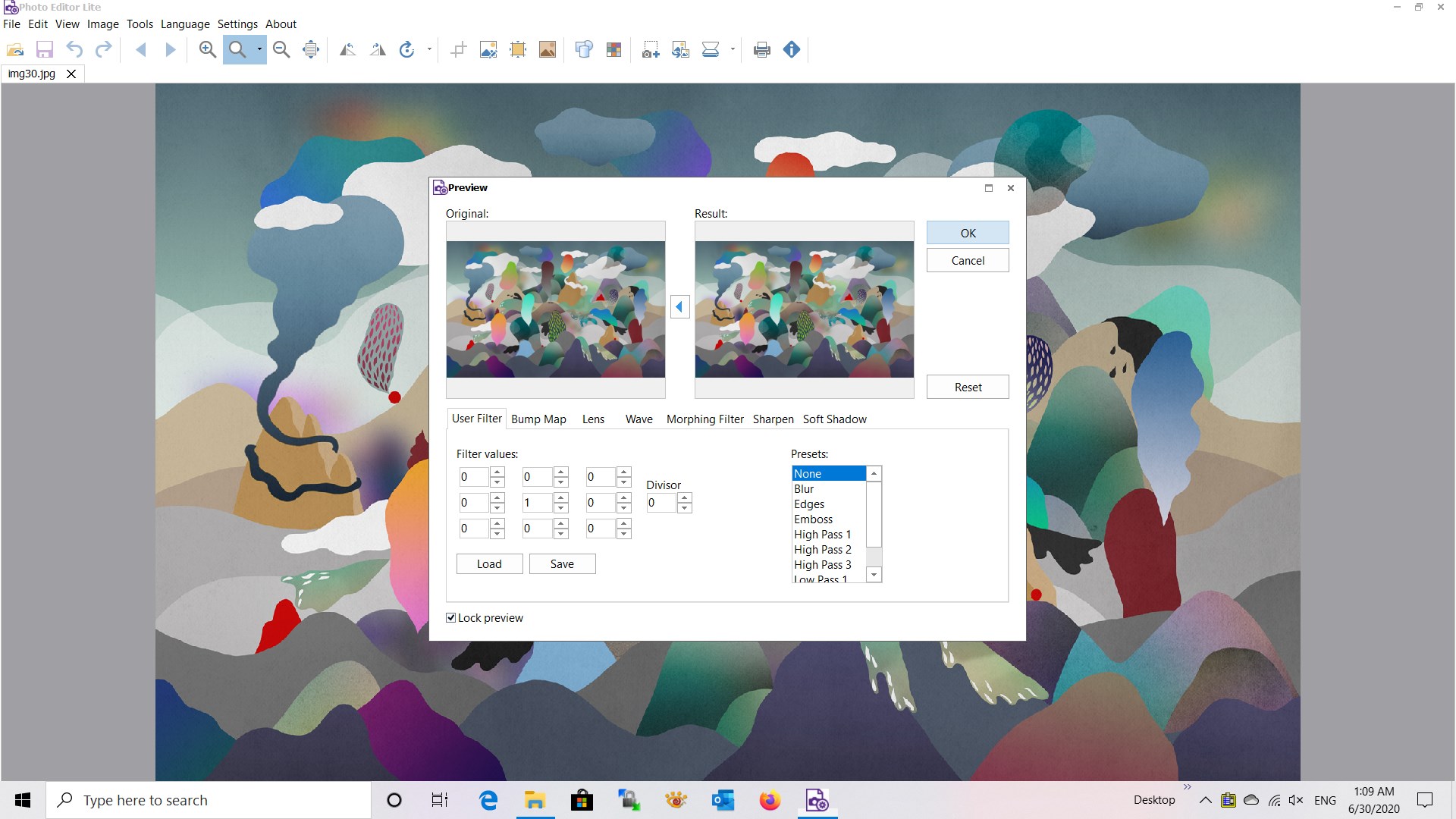Uncheck the Lock preview checkbox
Image resolution: width=1456 pixels, height=819 pixels.
[451, 618]
